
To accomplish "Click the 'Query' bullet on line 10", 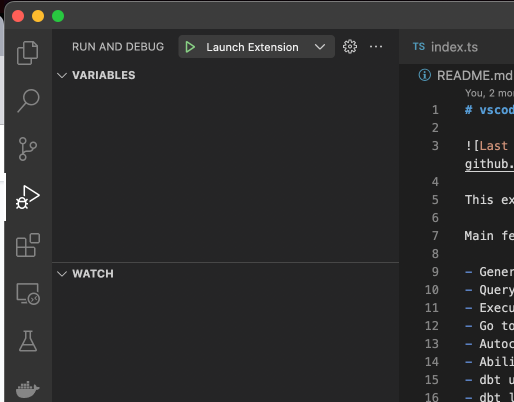I will pos(497,290).
